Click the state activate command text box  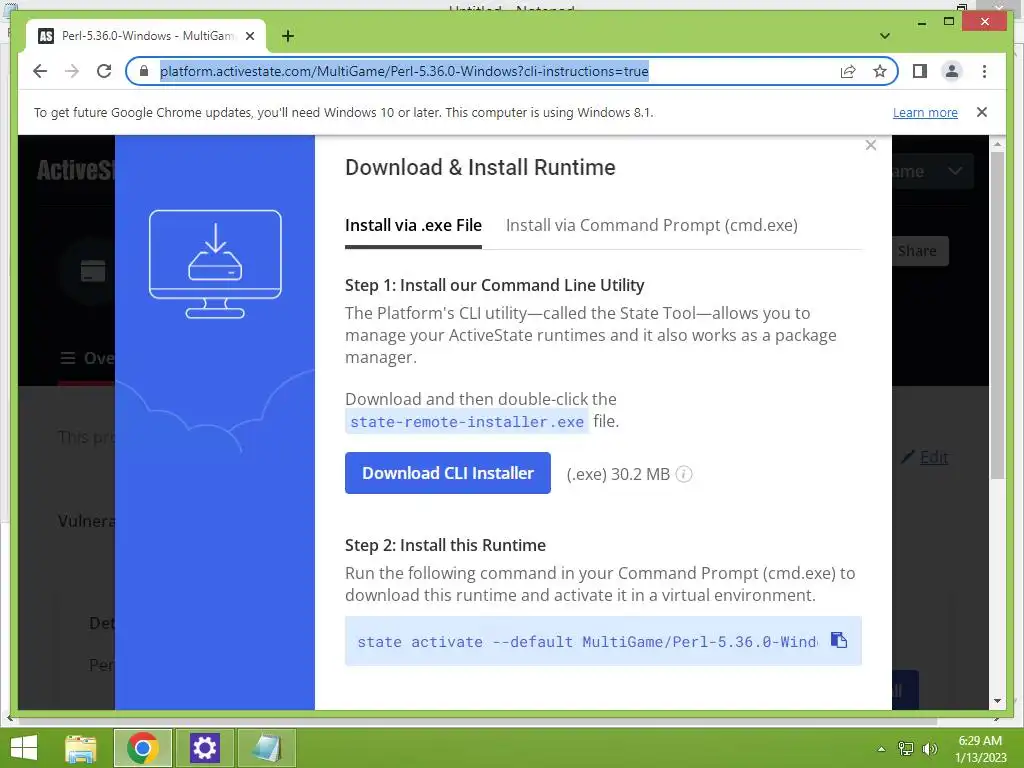(x=603, y=641)
